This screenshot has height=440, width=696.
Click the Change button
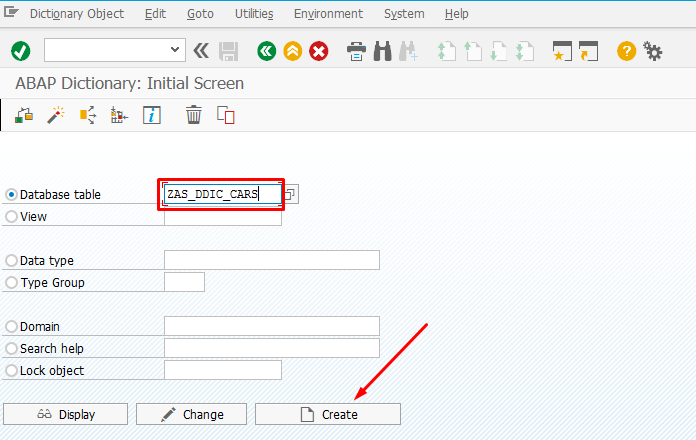click(x=191, y=414)
